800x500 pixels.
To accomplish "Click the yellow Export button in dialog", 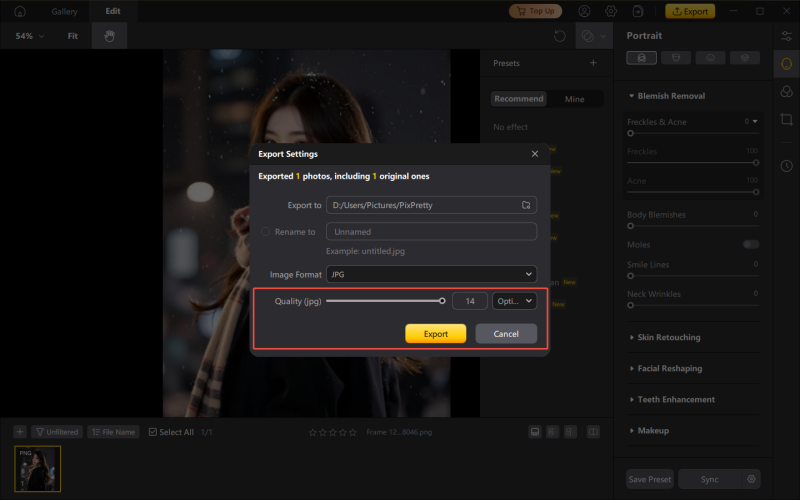I will (435, 334).
